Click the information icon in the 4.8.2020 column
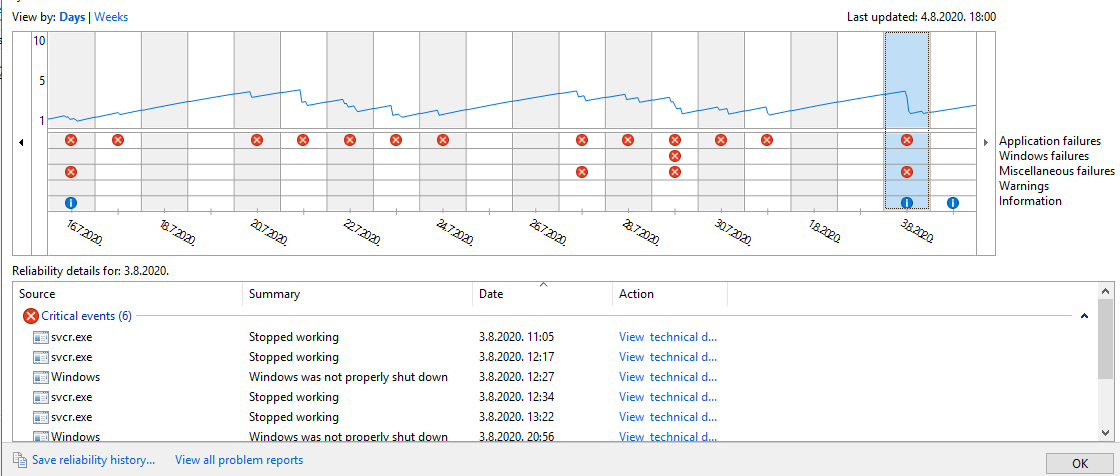The image size is (1120, 476). (x=953, y=203)
